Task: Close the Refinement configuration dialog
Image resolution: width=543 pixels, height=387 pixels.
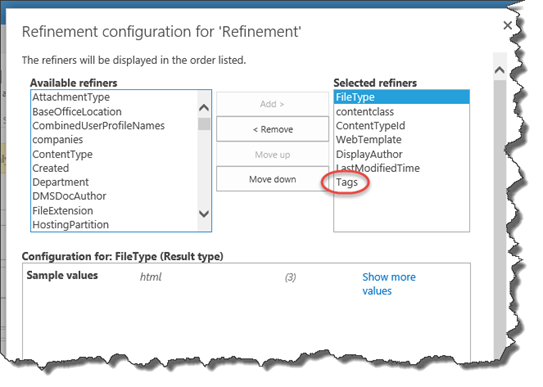Action: coord(507,25)
